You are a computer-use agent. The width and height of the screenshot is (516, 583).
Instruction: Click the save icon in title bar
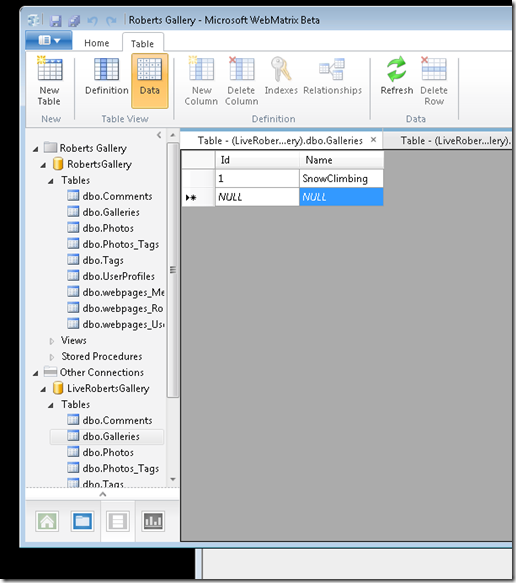56,20
